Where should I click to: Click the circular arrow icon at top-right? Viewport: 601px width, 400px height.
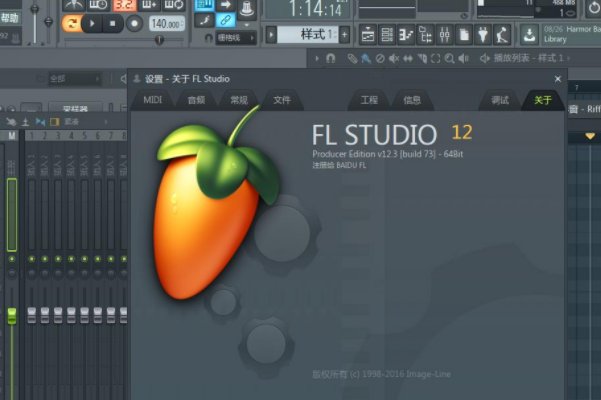click(x=594, y=8)
